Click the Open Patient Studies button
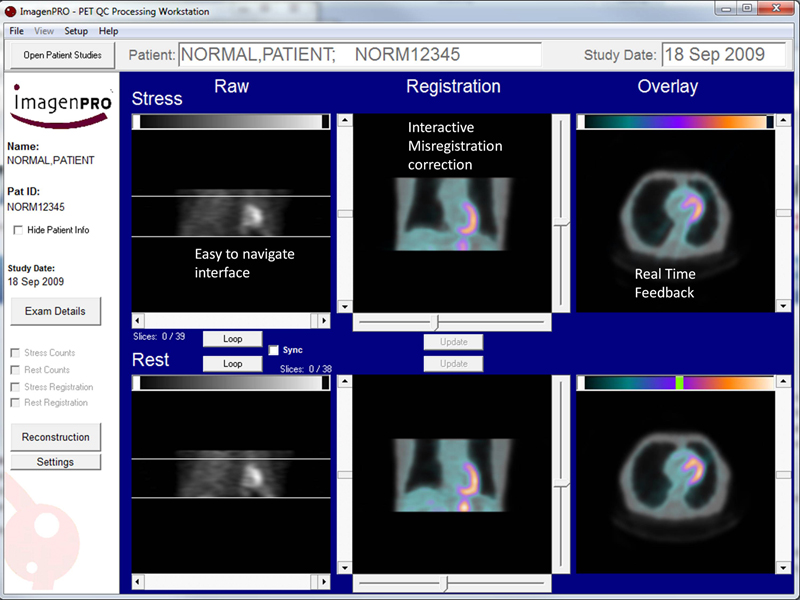 point(62,55)
